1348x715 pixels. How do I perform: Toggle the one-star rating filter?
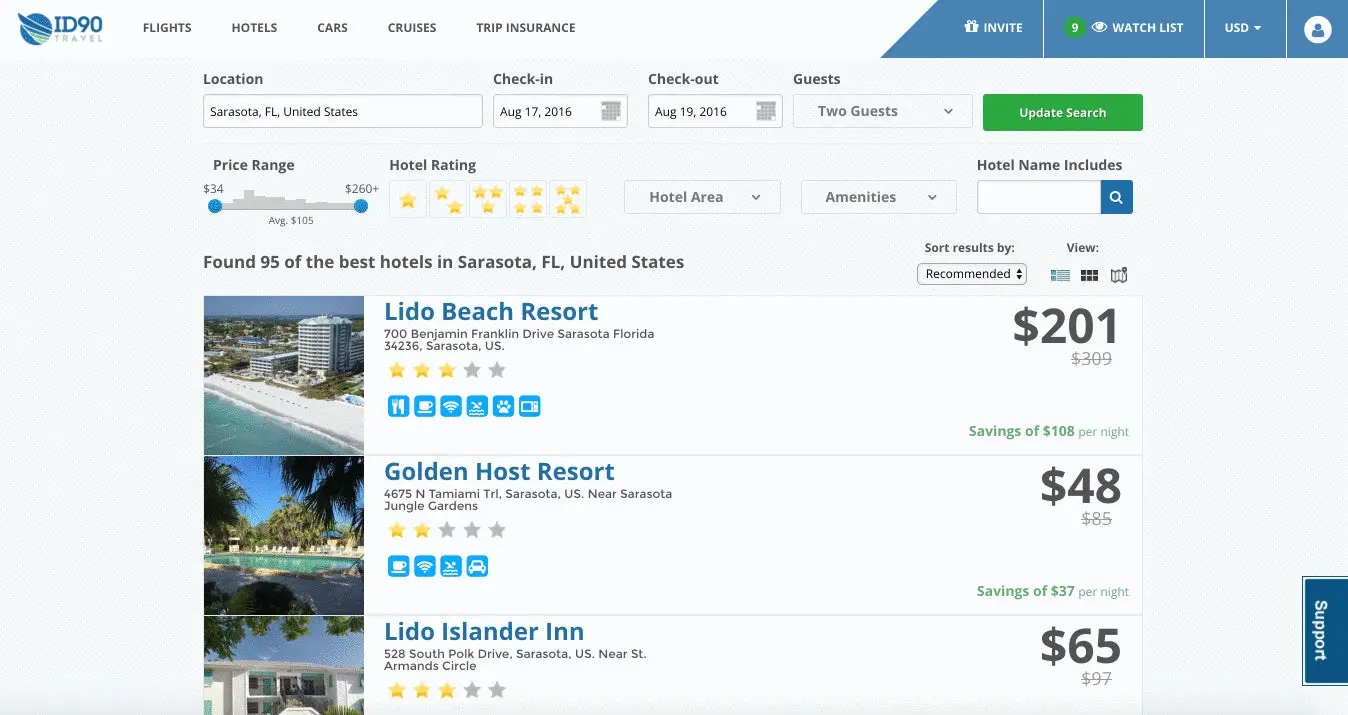click(x=408, y=200)
